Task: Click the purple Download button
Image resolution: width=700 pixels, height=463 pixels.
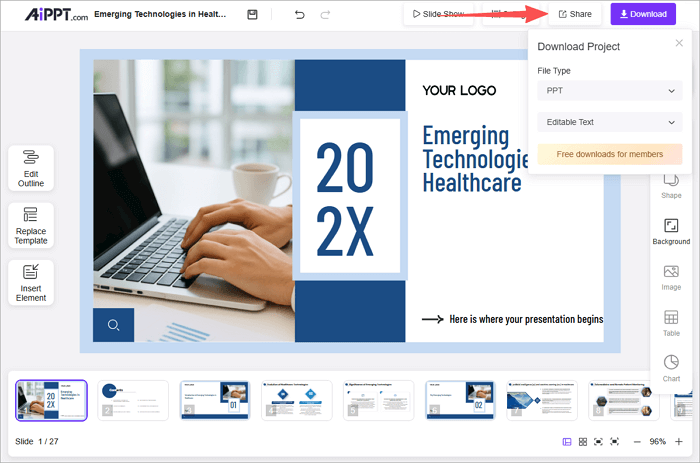Action: pyautogui.click(x=643, y=14)
